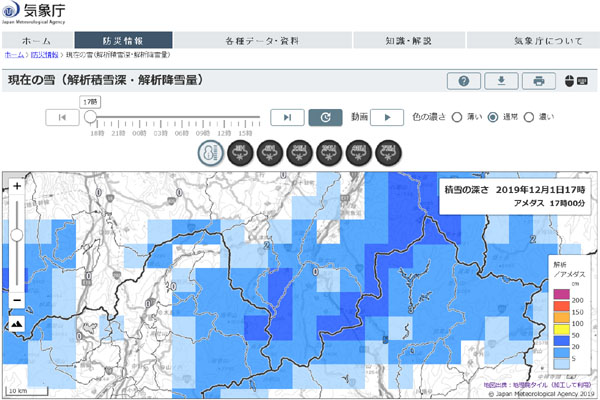The height and width of the screenshot is (400, 600).
Task: Zoom out the map with minus button
Action: [x=16, y=299]
